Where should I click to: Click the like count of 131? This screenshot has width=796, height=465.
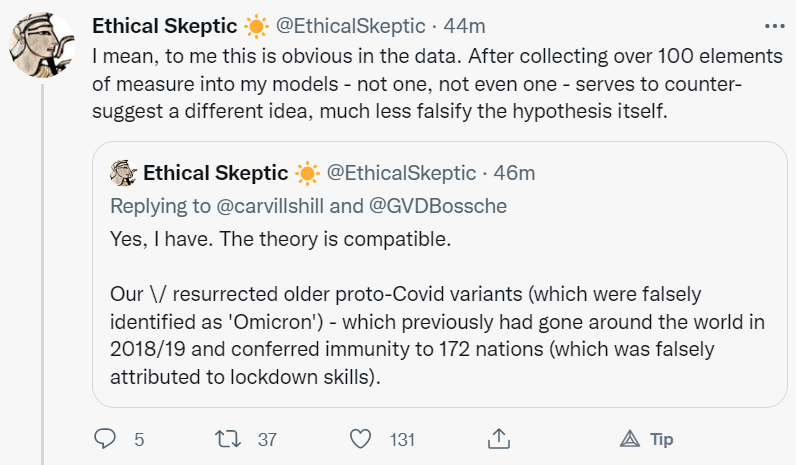click(402, 439)
